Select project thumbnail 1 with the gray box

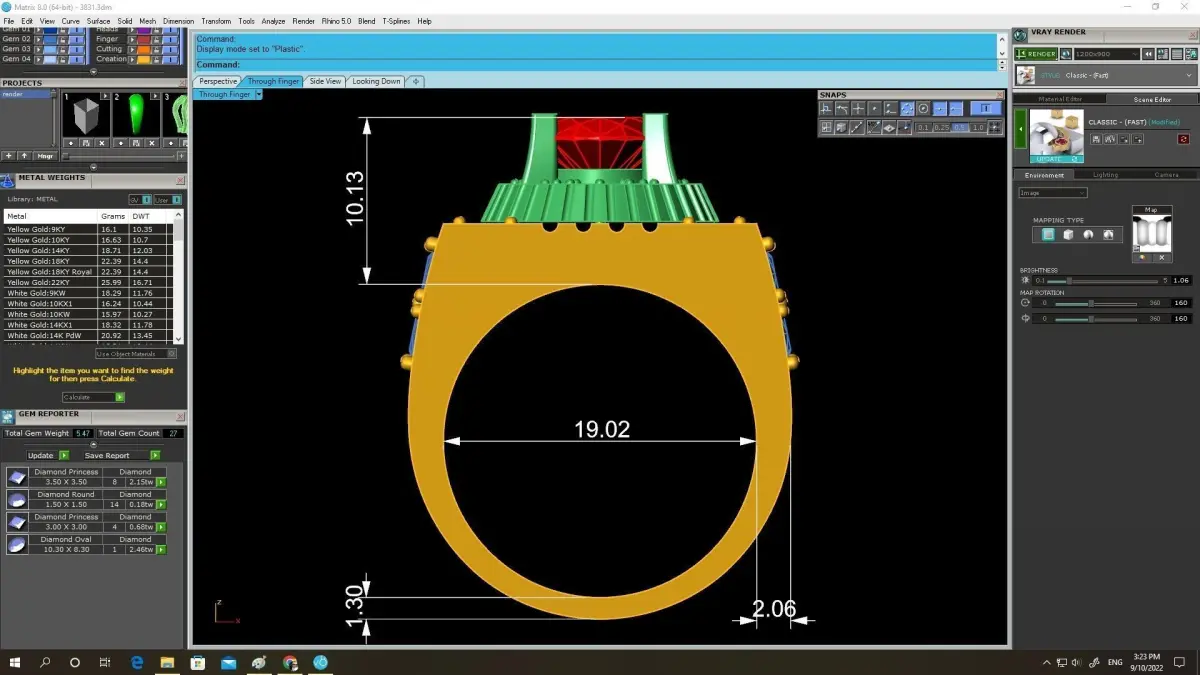[x=87, y=116]
